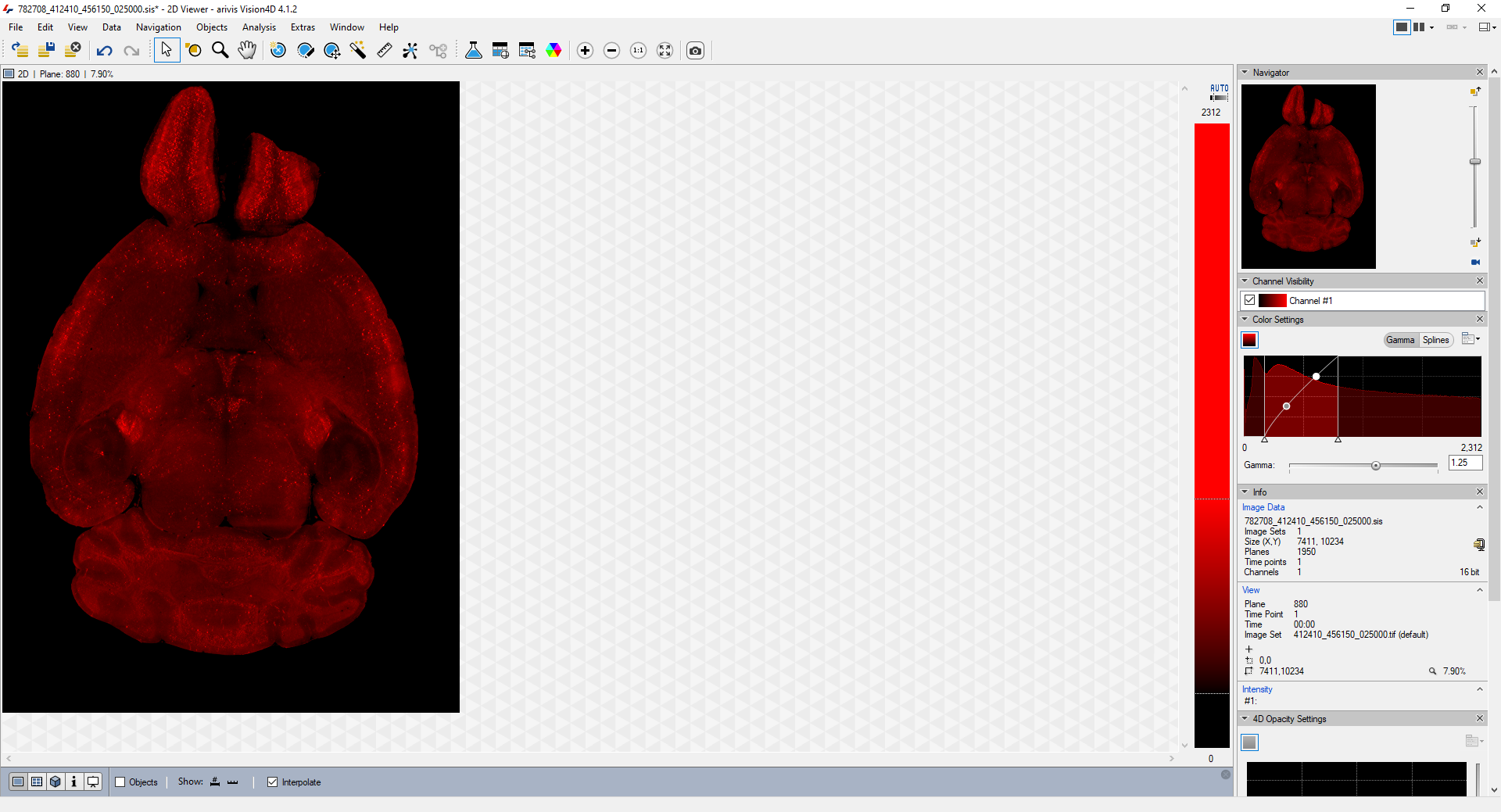The height and width of the screenshot is (812, 1501).
Task: Switch viewer to 3D cube view mode
Action: (56, 782)
